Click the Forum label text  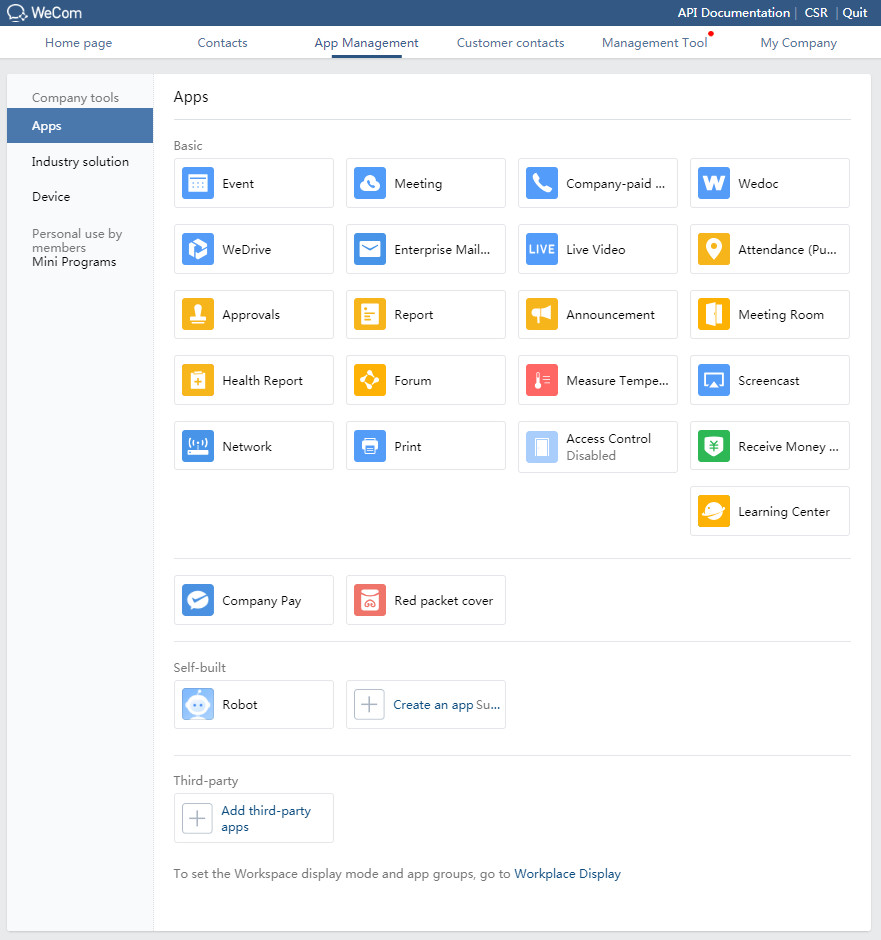413,381
